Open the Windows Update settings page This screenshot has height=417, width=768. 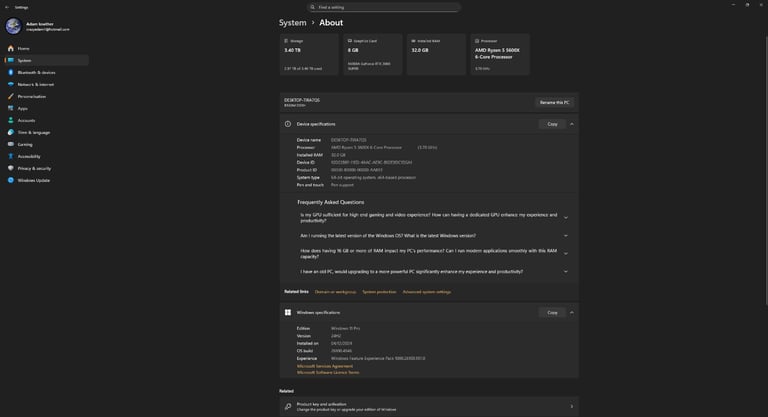[47, 180]
